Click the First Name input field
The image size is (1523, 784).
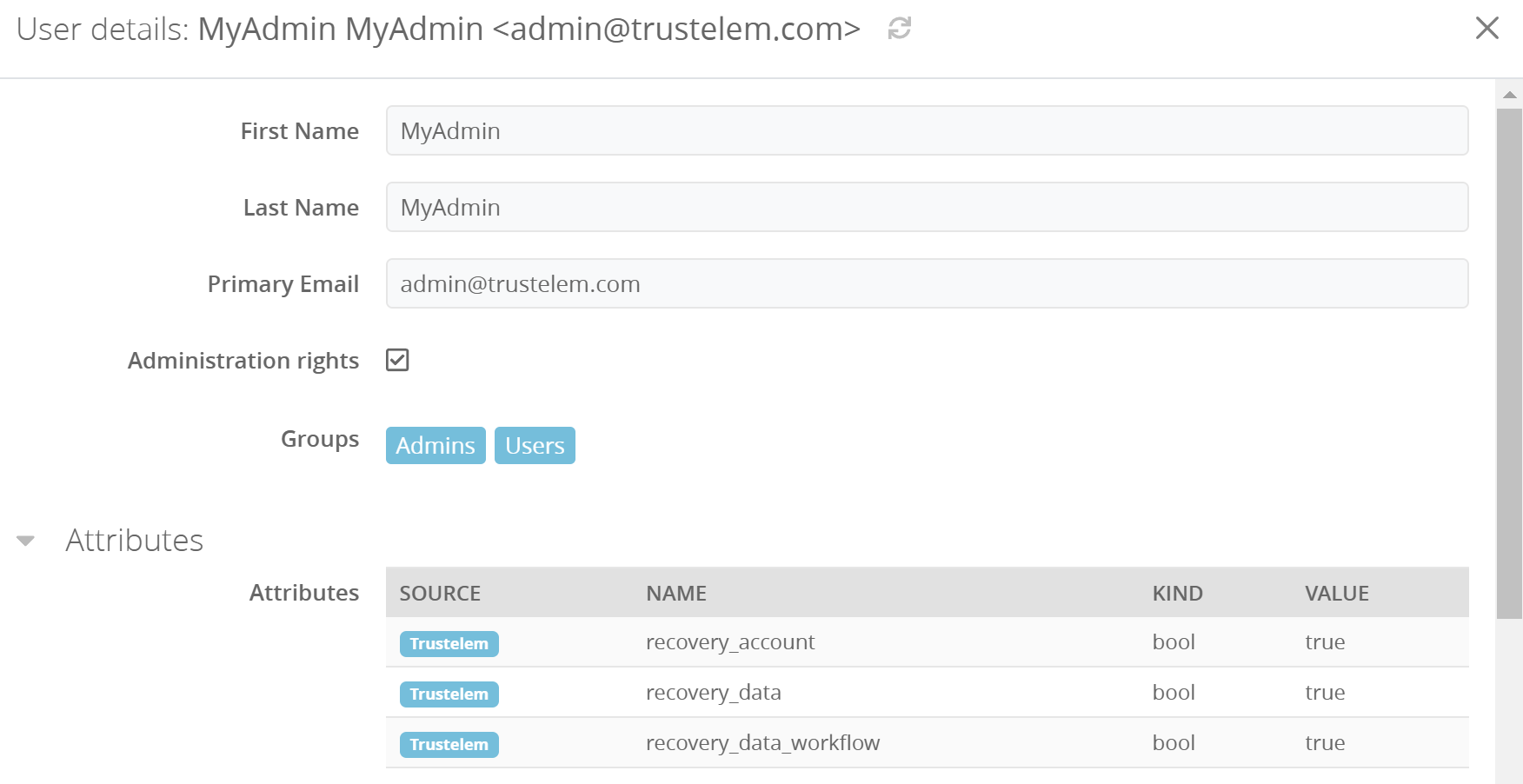pos(927,130)
